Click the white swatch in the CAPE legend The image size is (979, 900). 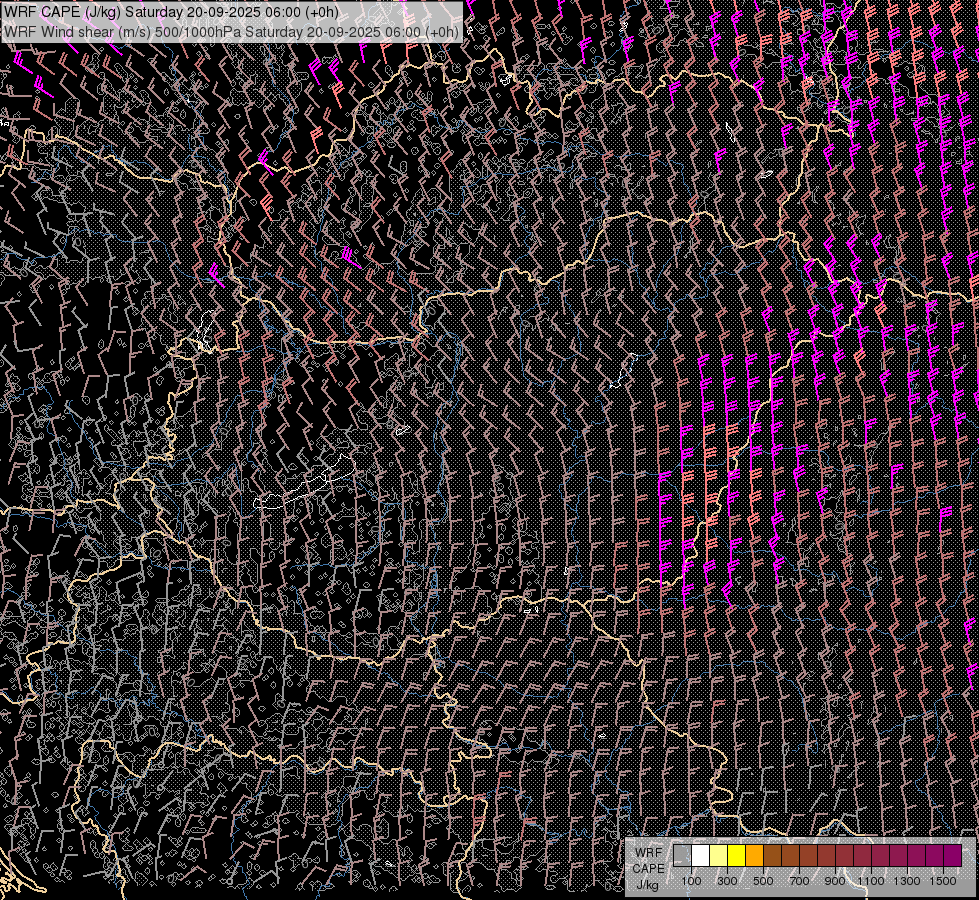tap(700, 856)
